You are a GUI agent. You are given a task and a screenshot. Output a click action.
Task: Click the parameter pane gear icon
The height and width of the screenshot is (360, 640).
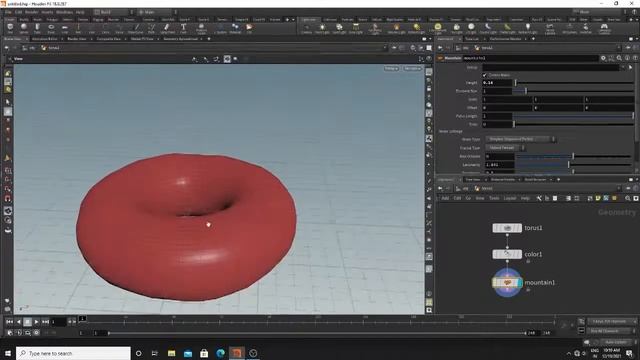pyautogui.click(x=603, y=58)
